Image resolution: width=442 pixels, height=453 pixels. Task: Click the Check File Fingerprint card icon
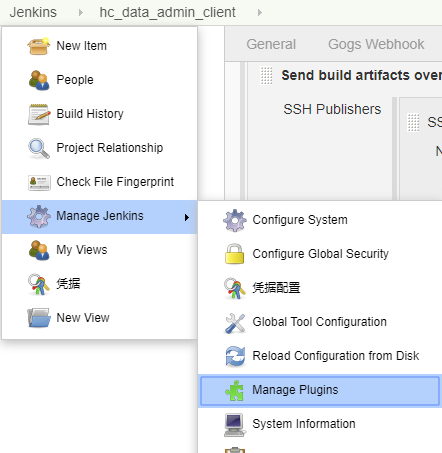tap(39, 183)
